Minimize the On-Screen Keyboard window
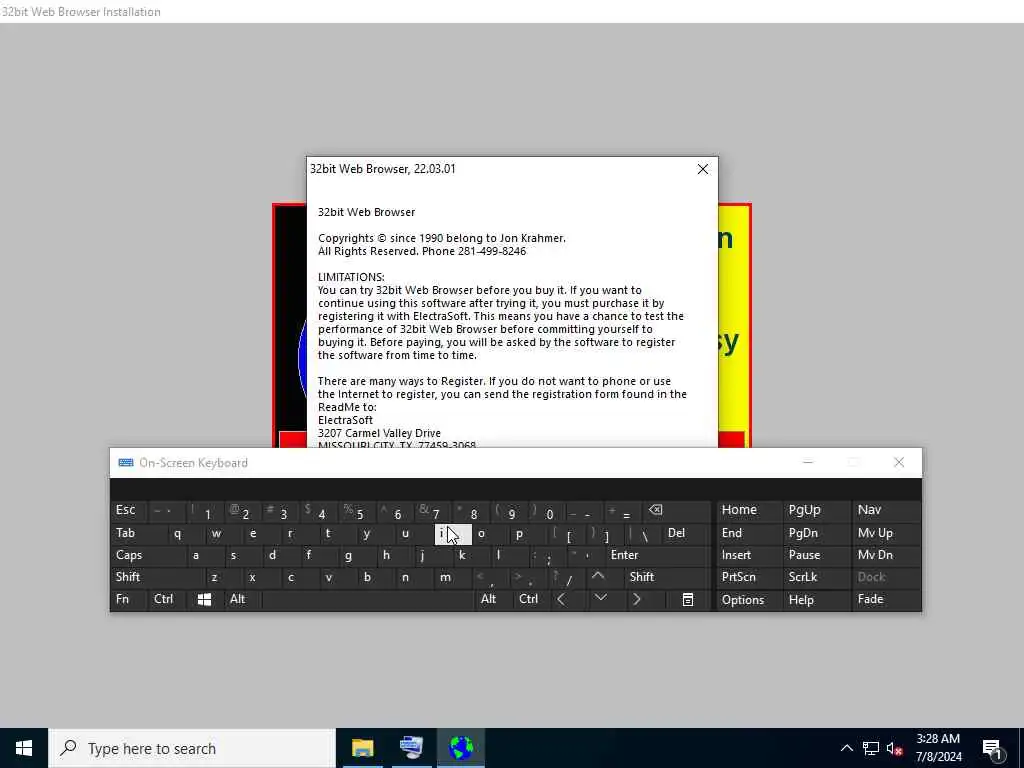 pyautogui.click(x=808, y=462)
